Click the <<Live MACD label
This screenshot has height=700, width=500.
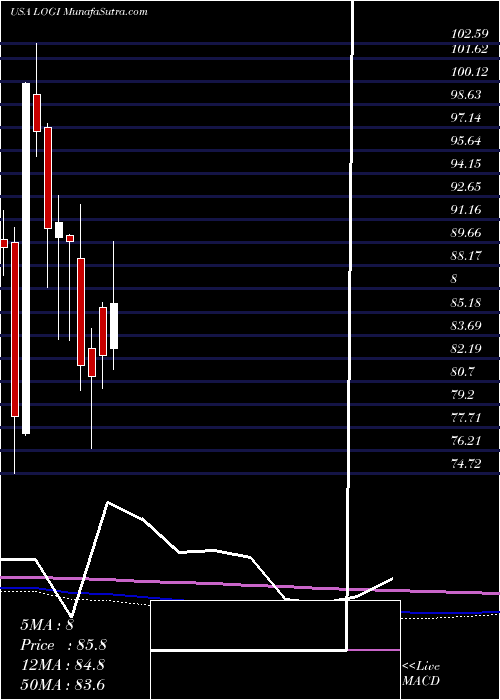tap(421, 673)
